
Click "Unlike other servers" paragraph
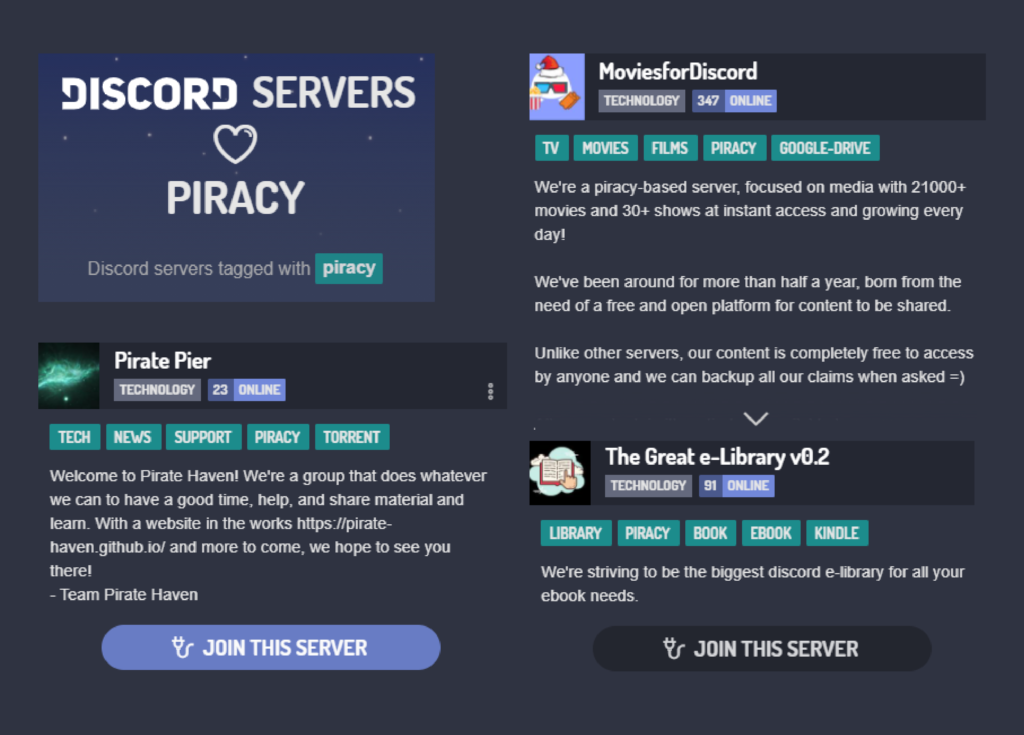pos(754,365)
